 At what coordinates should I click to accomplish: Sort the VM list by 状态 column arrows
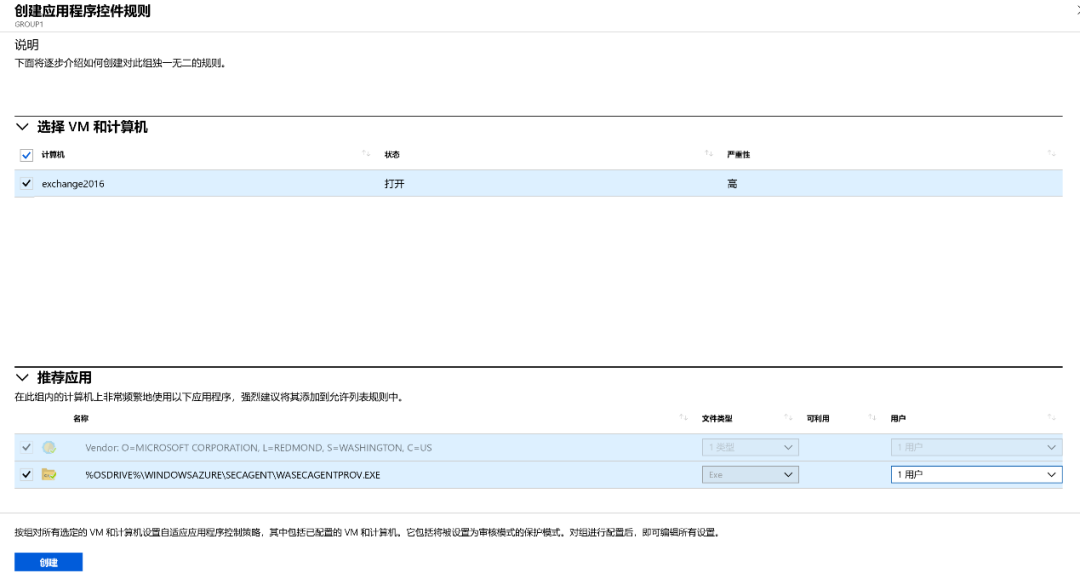coord(708,154)
